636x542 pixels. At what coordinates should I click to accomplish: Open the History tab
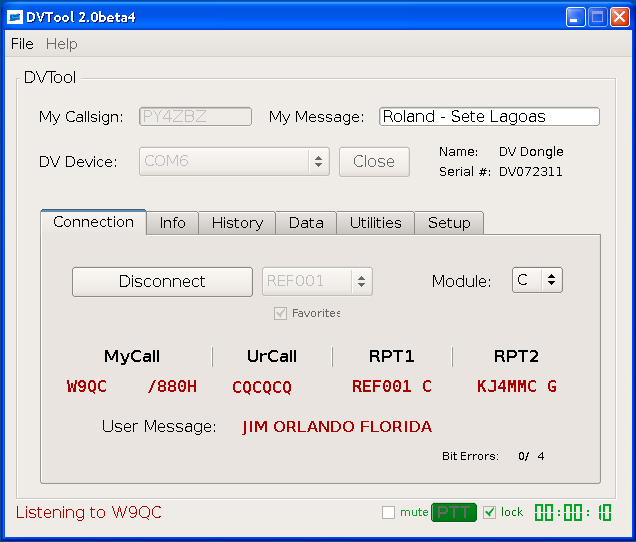point(237,223)
